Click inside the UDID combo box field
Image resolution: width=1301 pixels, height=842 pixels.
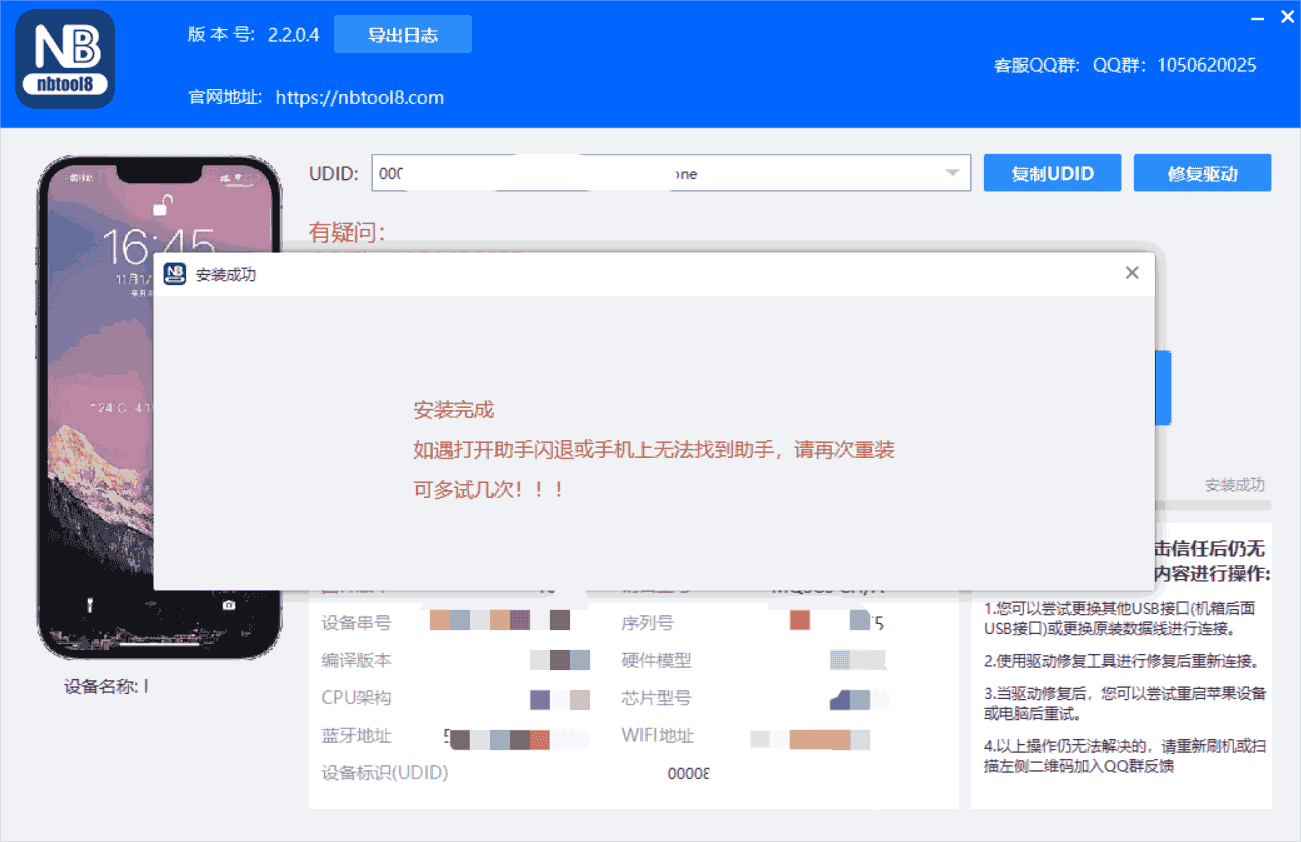pyautogui.click(x=671, y=173)
